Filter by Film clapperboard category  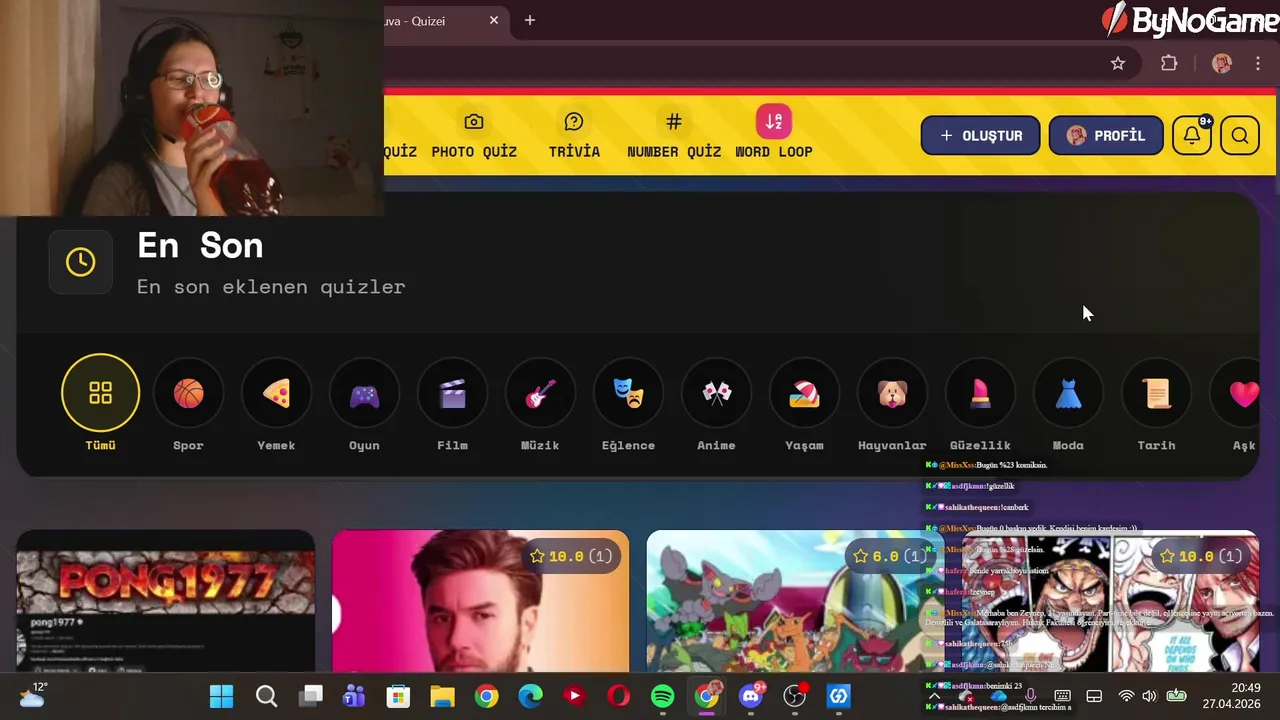pos(452,393)
